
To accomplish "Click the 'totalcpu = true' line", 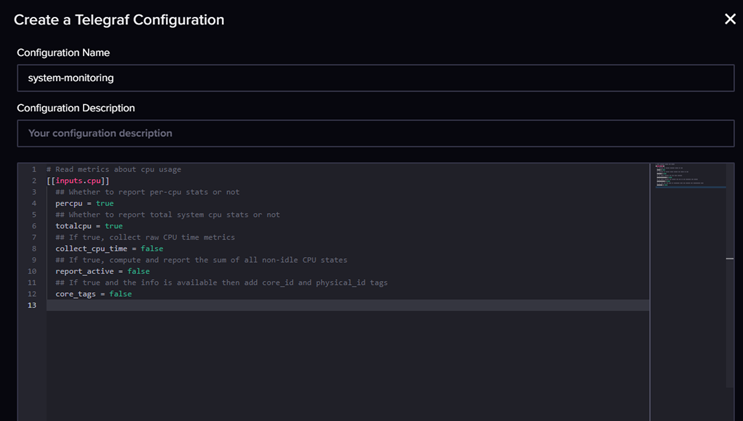I will pos(89,226).
